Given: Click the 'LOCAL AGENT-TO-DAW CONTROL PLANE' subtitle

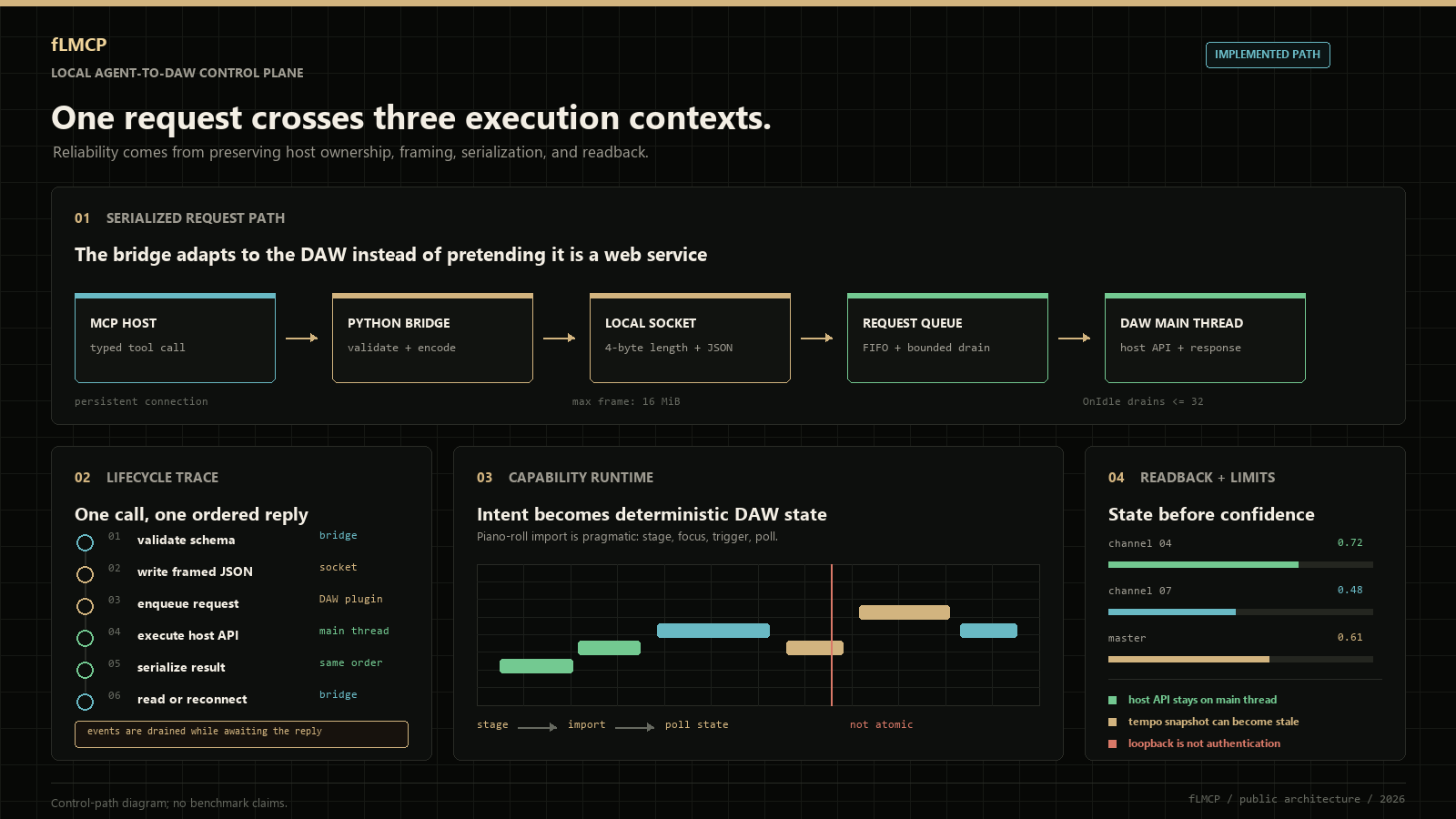Looking at the screenshot, I should (177, 73).
